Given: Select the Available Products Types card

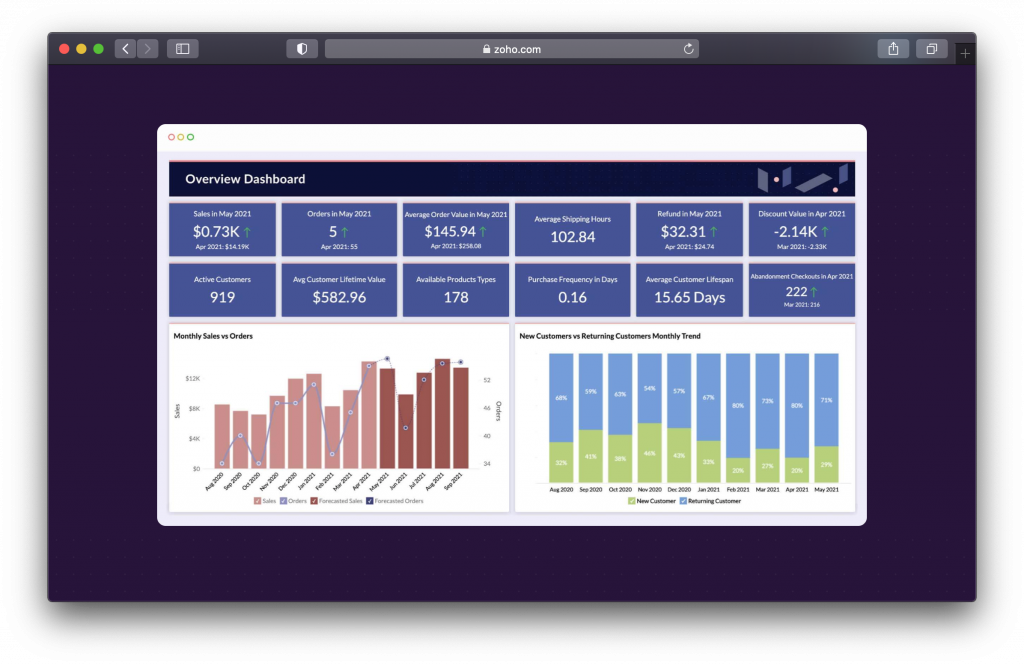Looking at the screenshot, I should (456, 290).
